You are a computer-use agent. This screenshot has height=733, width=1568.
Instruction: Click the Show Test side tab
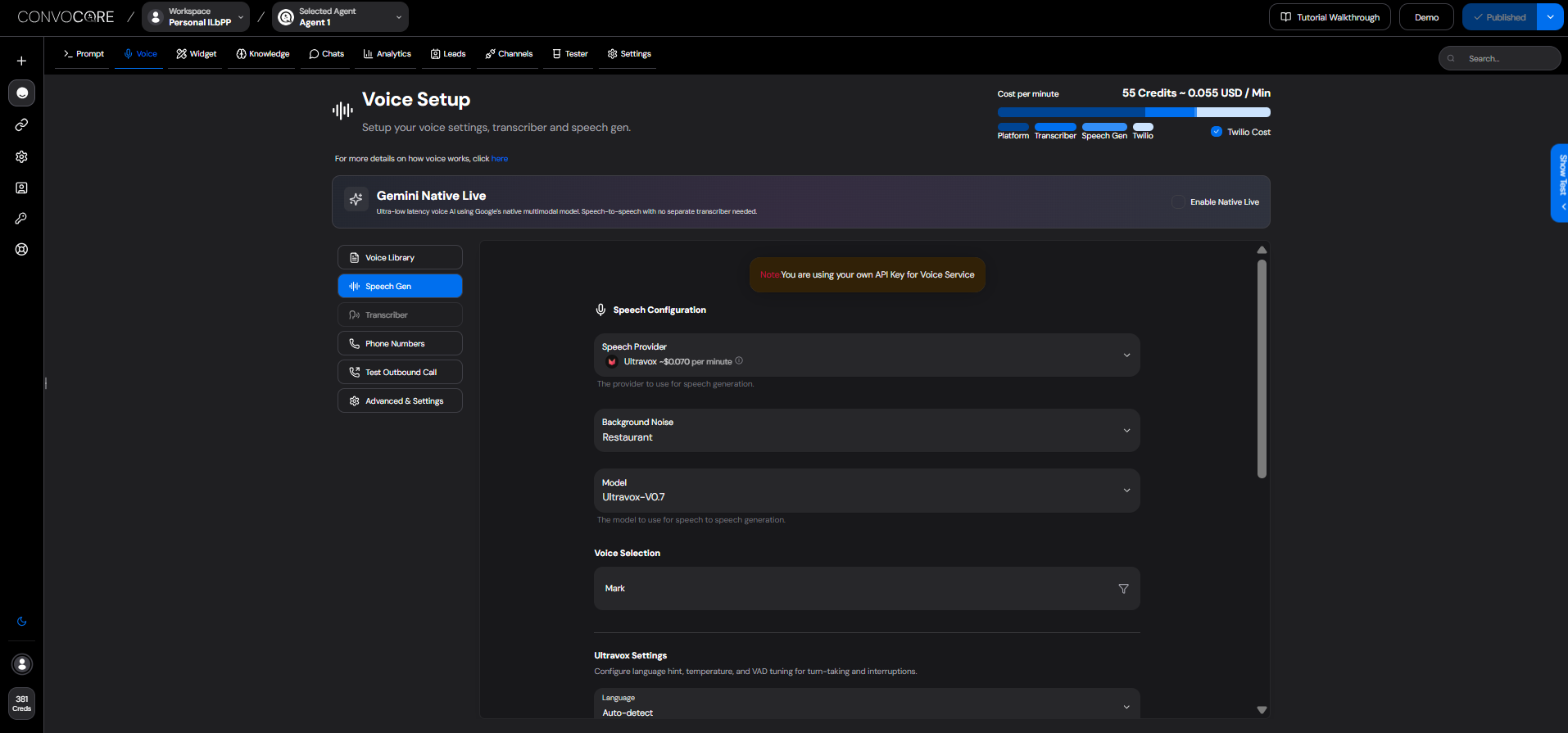click(x=1560, y=183)
